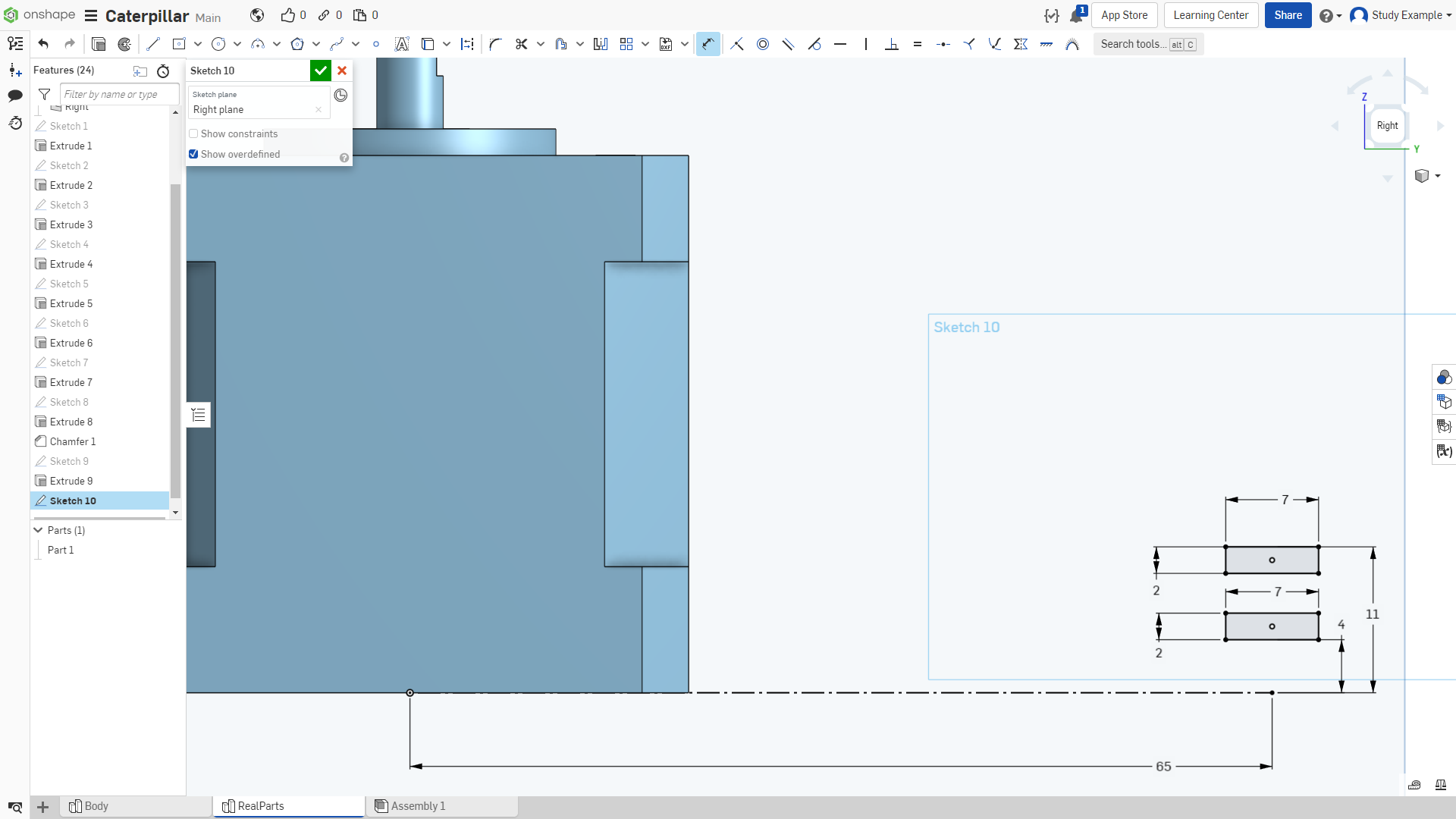Select the Inscribed polygon tool
1456x819 pixels.
pos(297,44)
